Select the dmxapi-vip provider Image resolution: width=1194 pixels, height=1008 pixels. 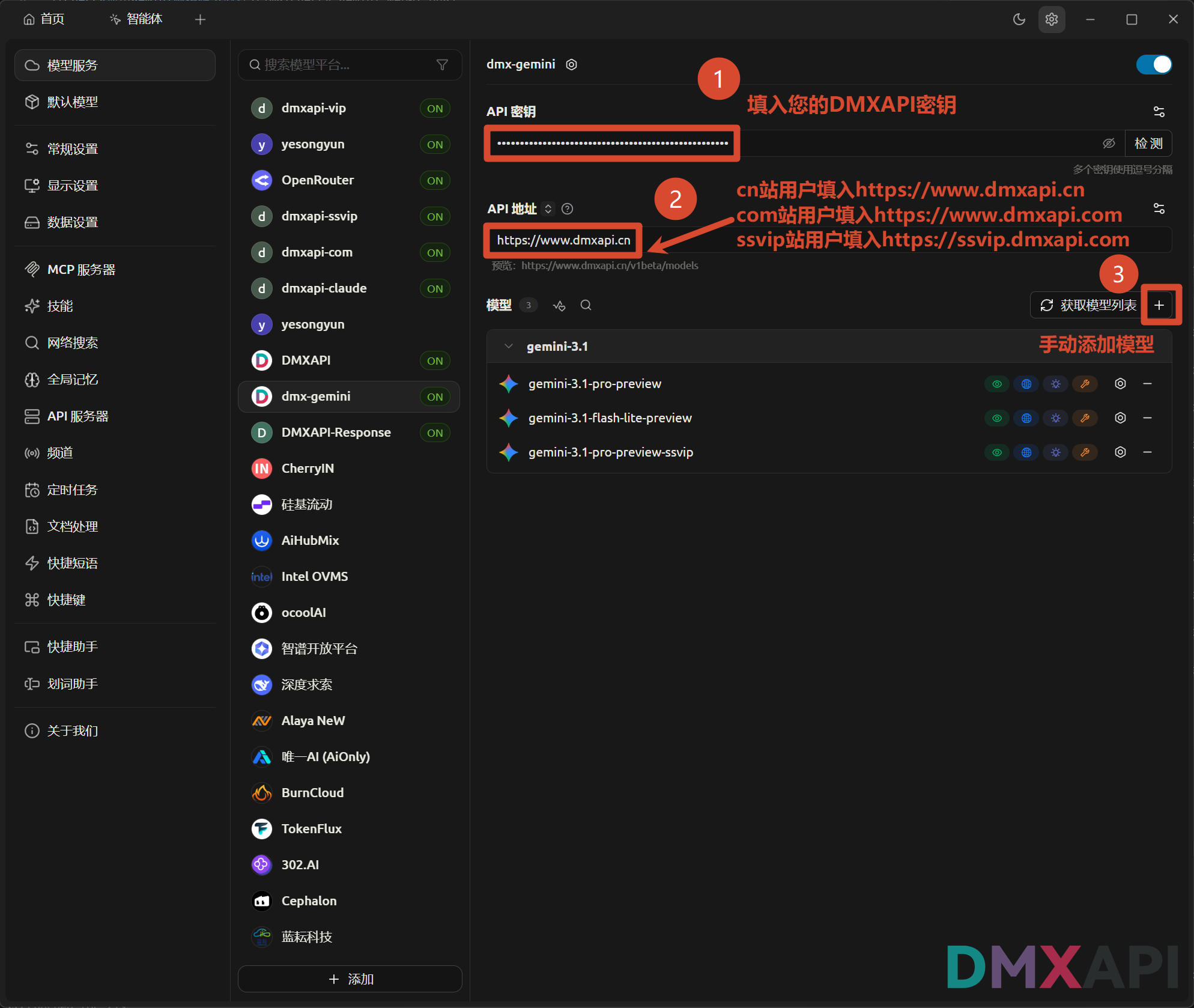click(349, 108)
